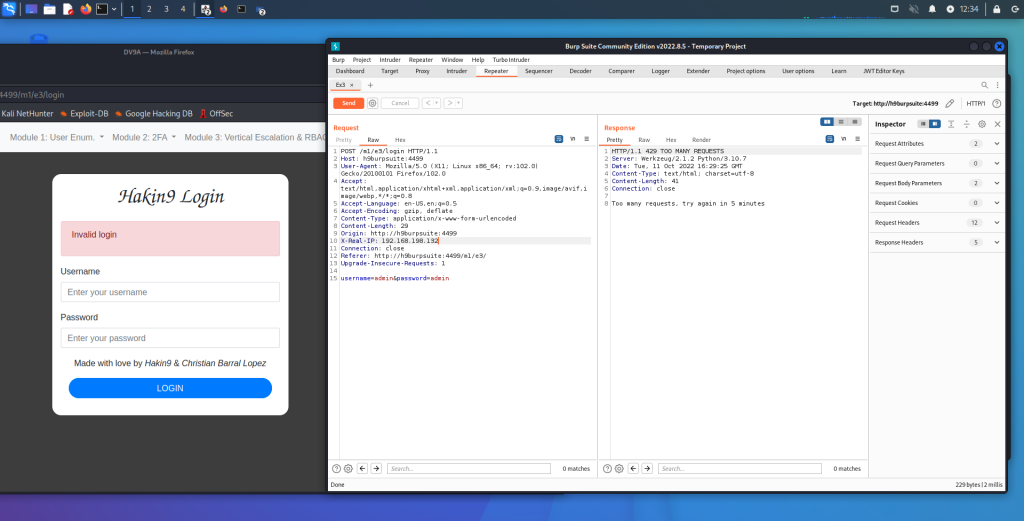Add a new Repeater tab with plus
Image resolution: width=1024 pixels, height=521 pixels.
click(370, 85)
